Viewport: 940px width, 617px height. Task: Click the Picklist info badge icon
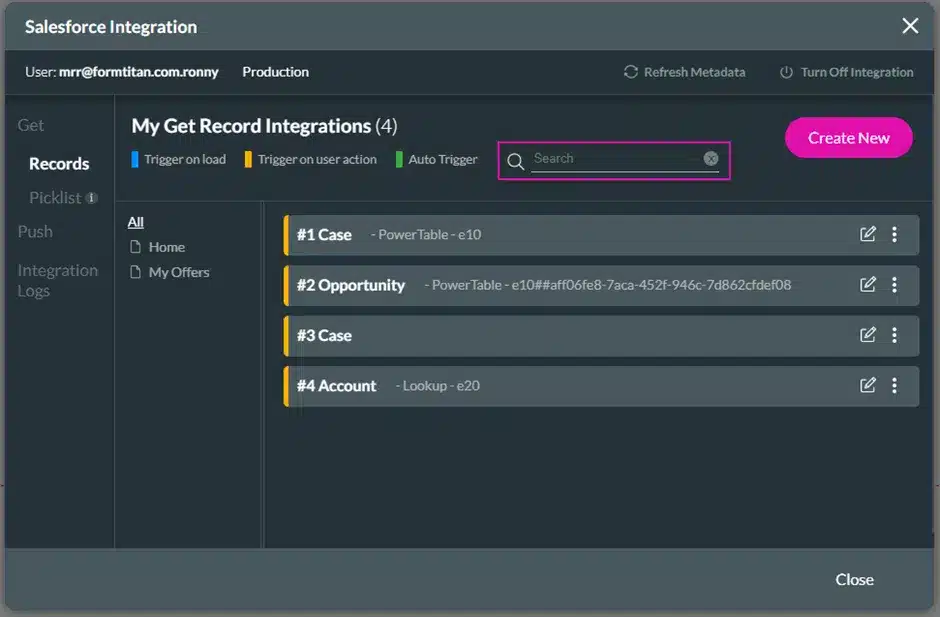click(92, 198)
